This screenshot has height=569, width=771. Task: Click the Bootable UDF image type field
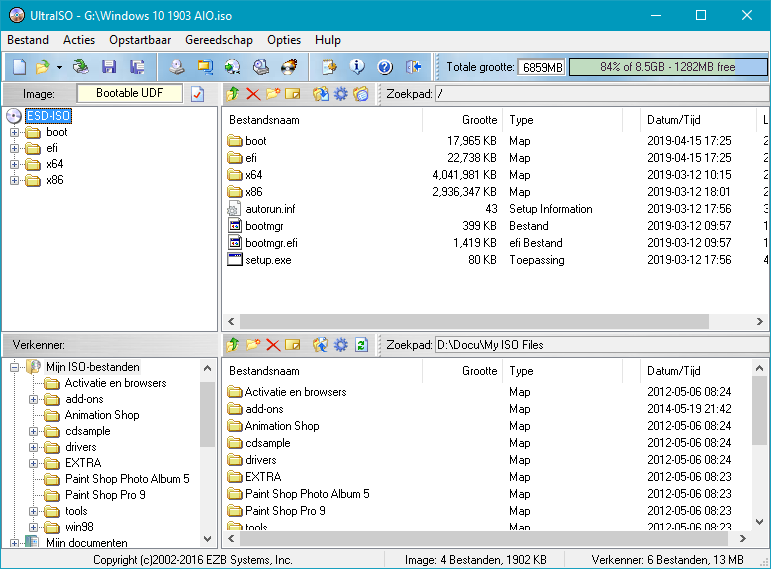[x=129, y=93]
